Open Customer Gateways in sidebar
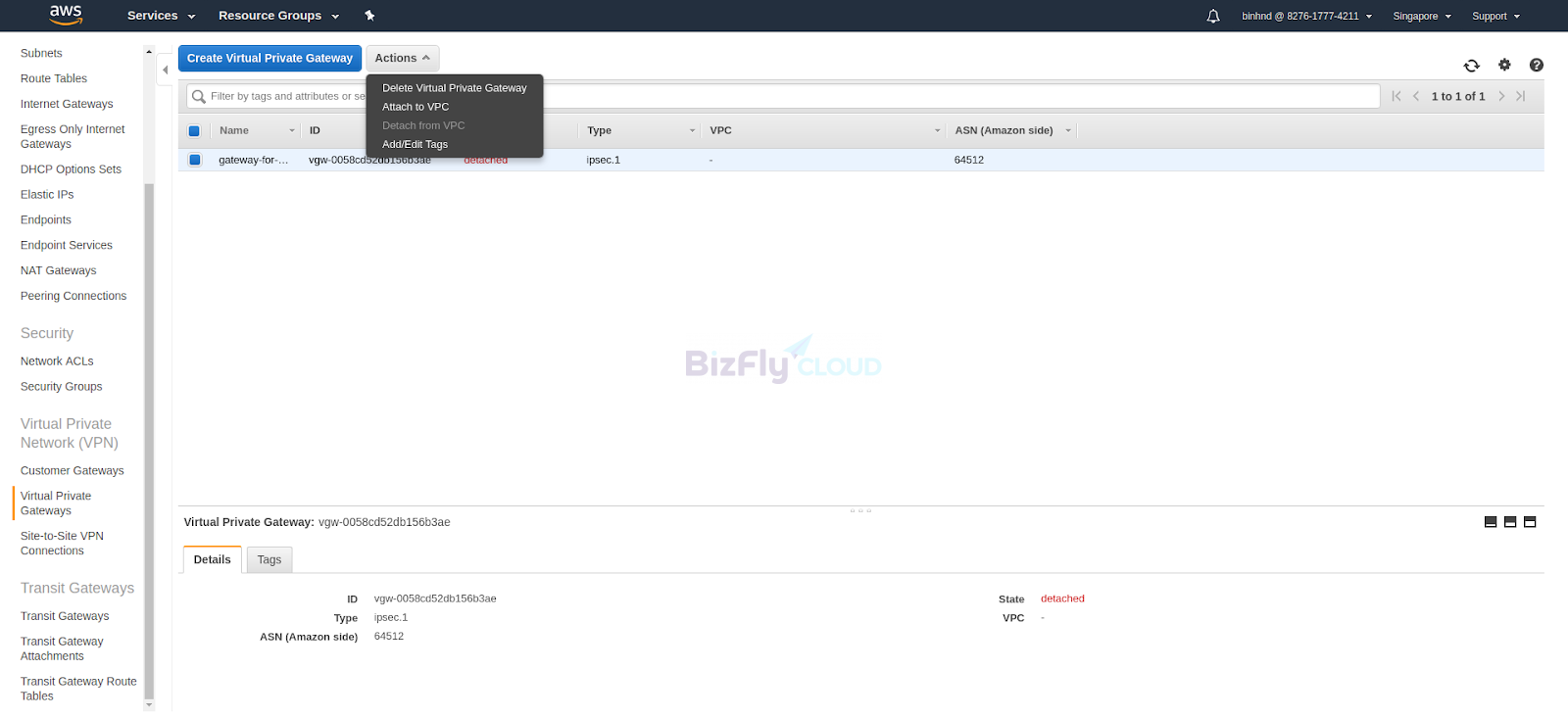 pos(73,471)
